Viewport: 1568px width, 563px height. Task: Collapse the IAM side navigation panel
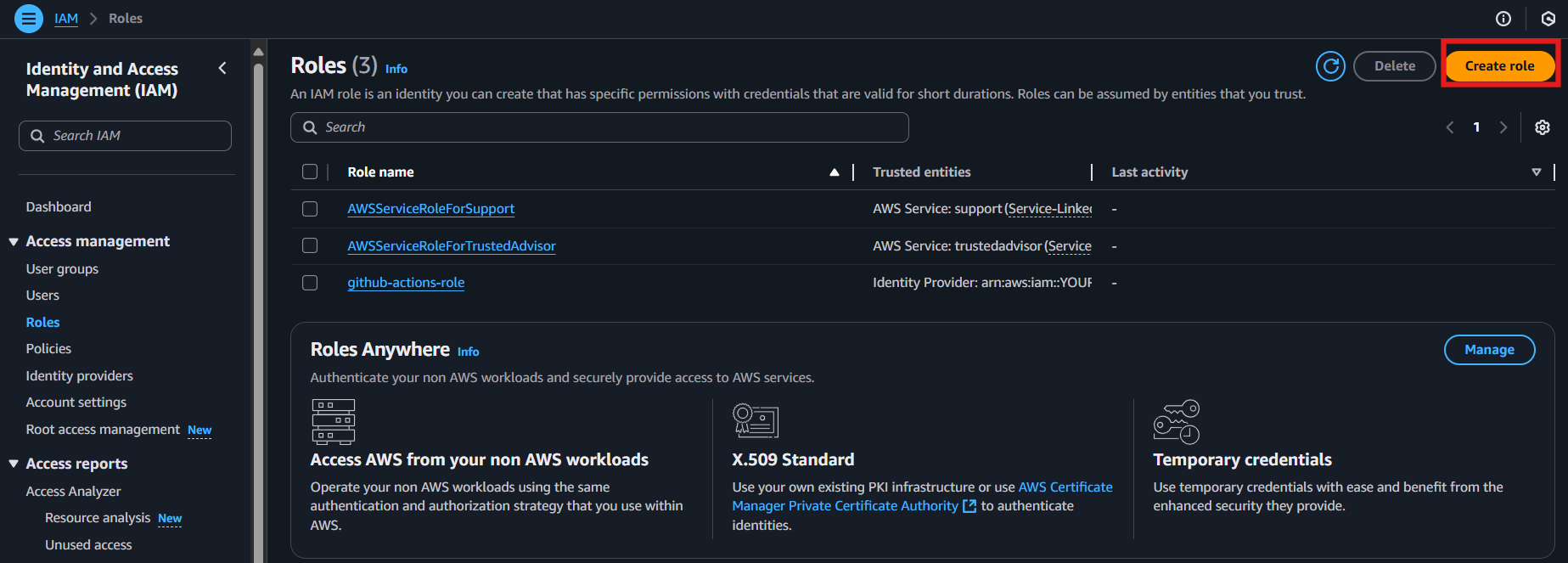tap(222, 68)
